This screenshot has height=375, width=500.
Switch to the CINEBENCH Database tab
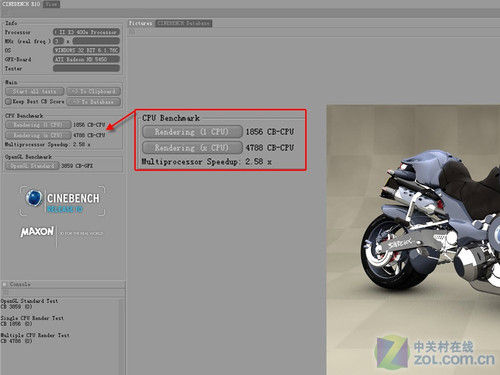pyautogui.click(x=184, y=23)
